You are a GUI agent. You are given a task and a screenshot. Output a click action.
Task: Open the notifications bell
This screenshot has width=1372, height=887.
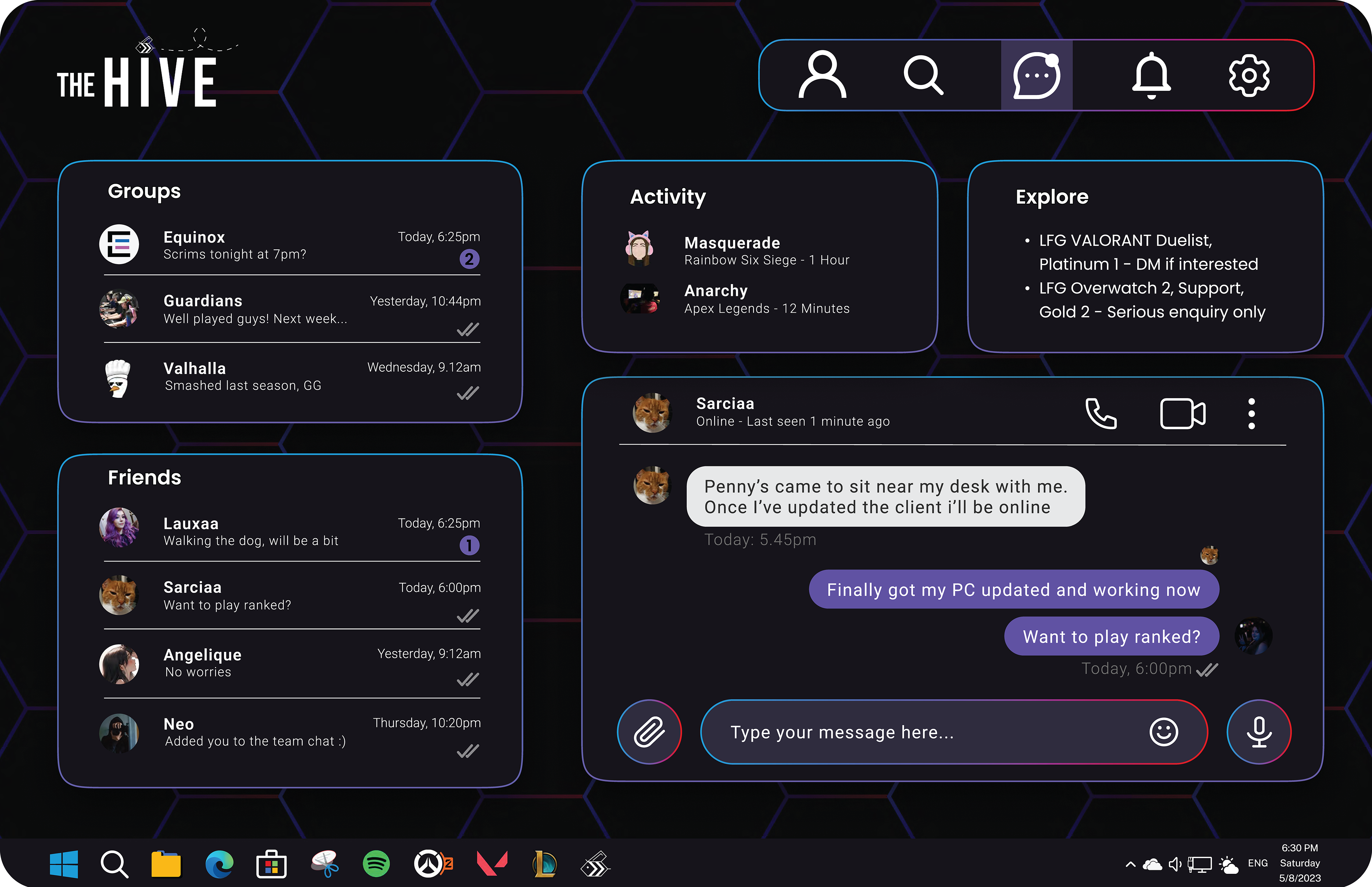click(1151, 75)
